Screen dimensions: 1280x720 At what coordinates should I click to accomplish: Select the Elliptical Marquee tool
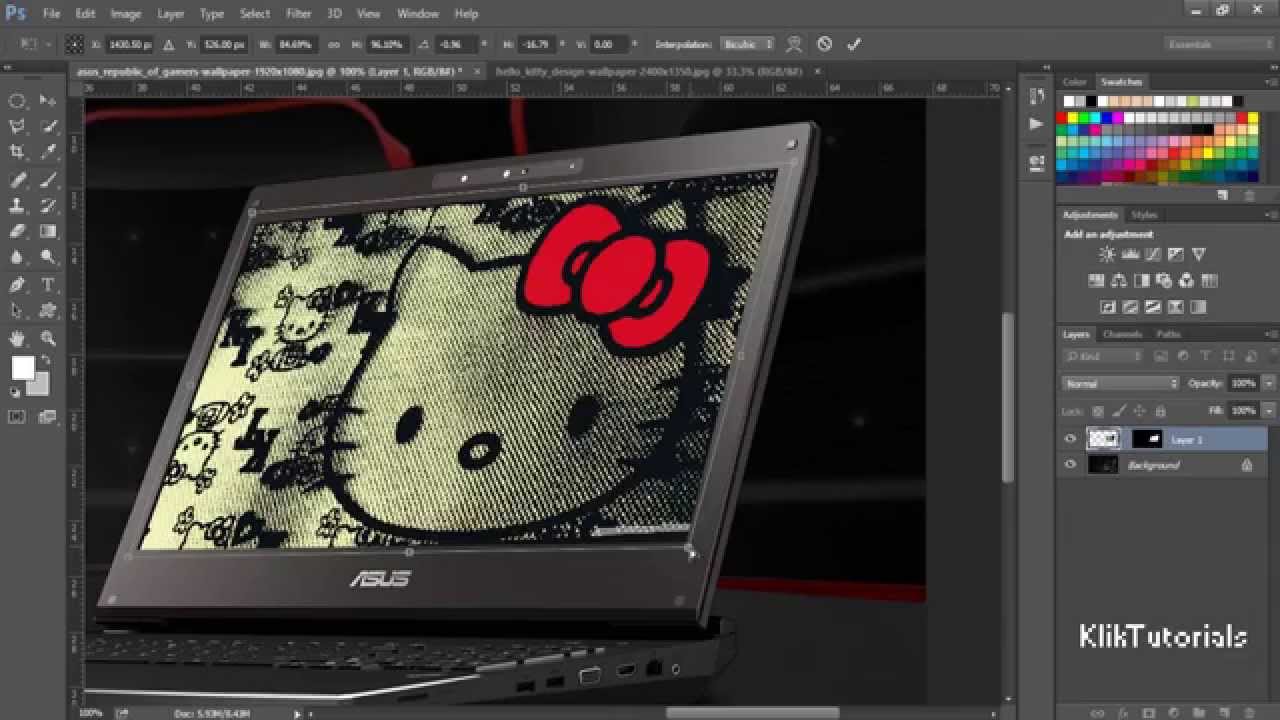pos(17,101)
